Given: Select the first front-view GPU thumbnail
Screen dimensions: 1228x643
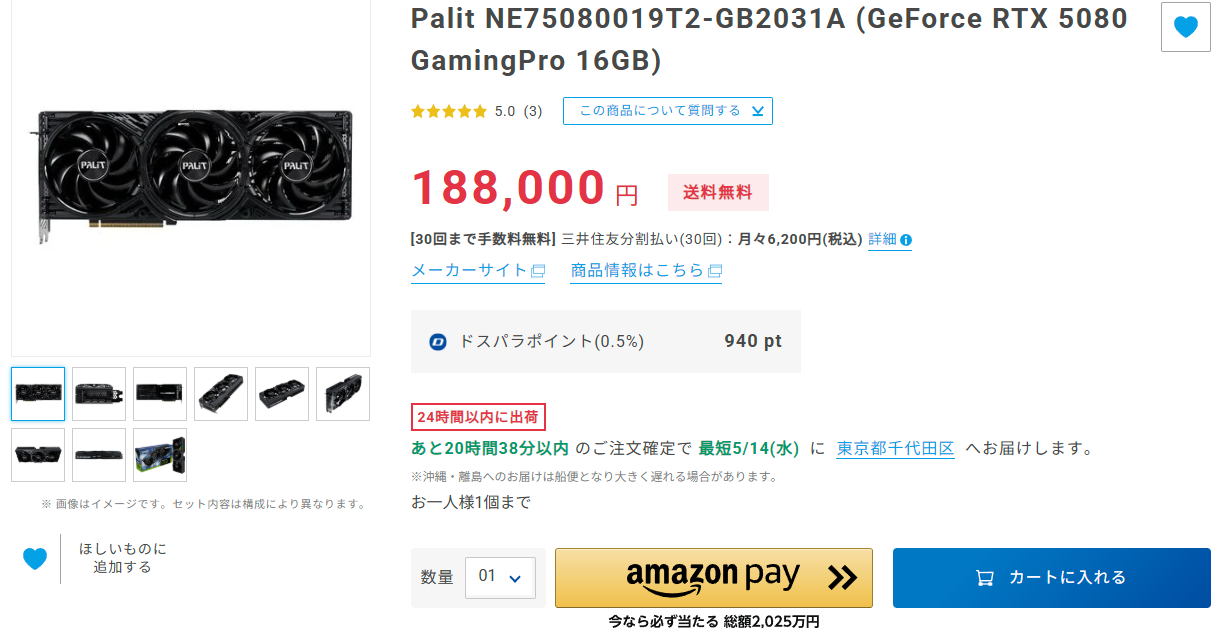Looking at the screenshot, I should (x=38, y=394).
